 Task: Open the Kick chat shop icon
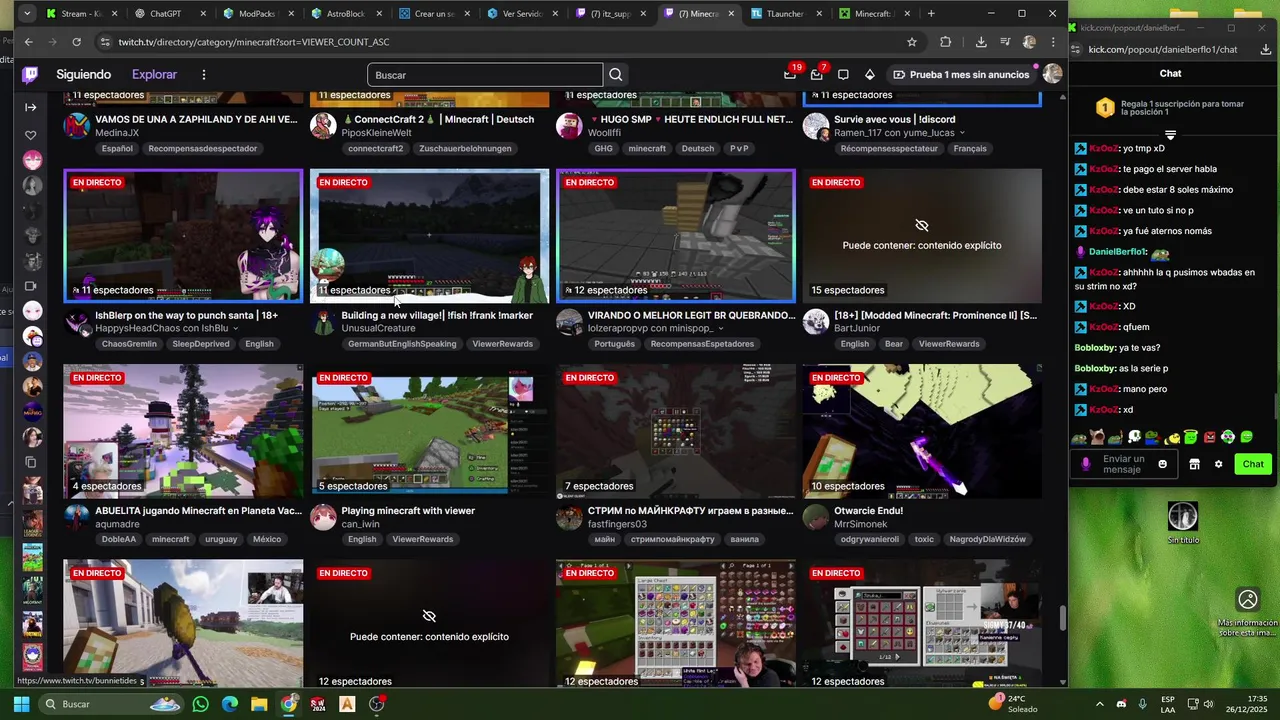(1194, 464)
